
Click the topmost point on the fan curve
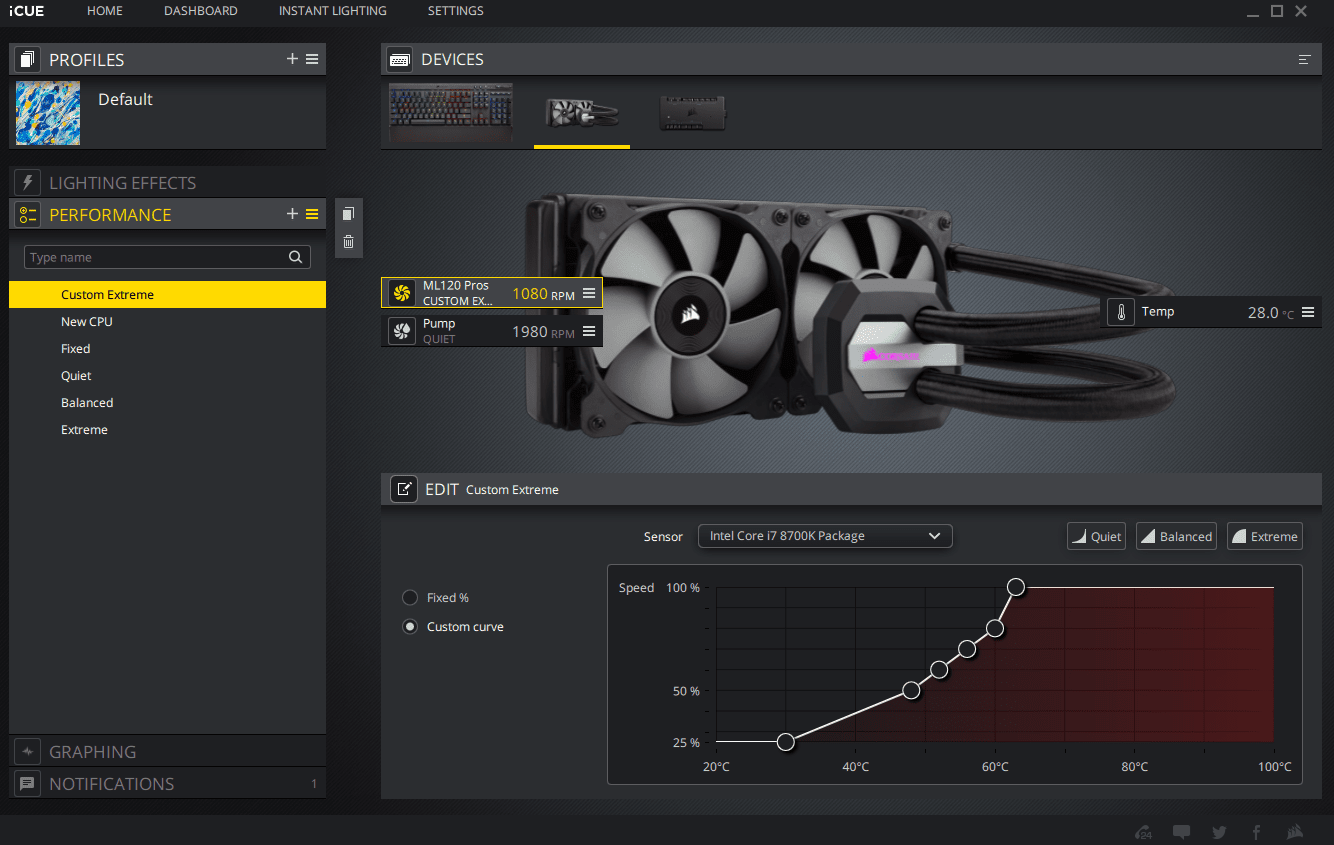pos(1016,586)
